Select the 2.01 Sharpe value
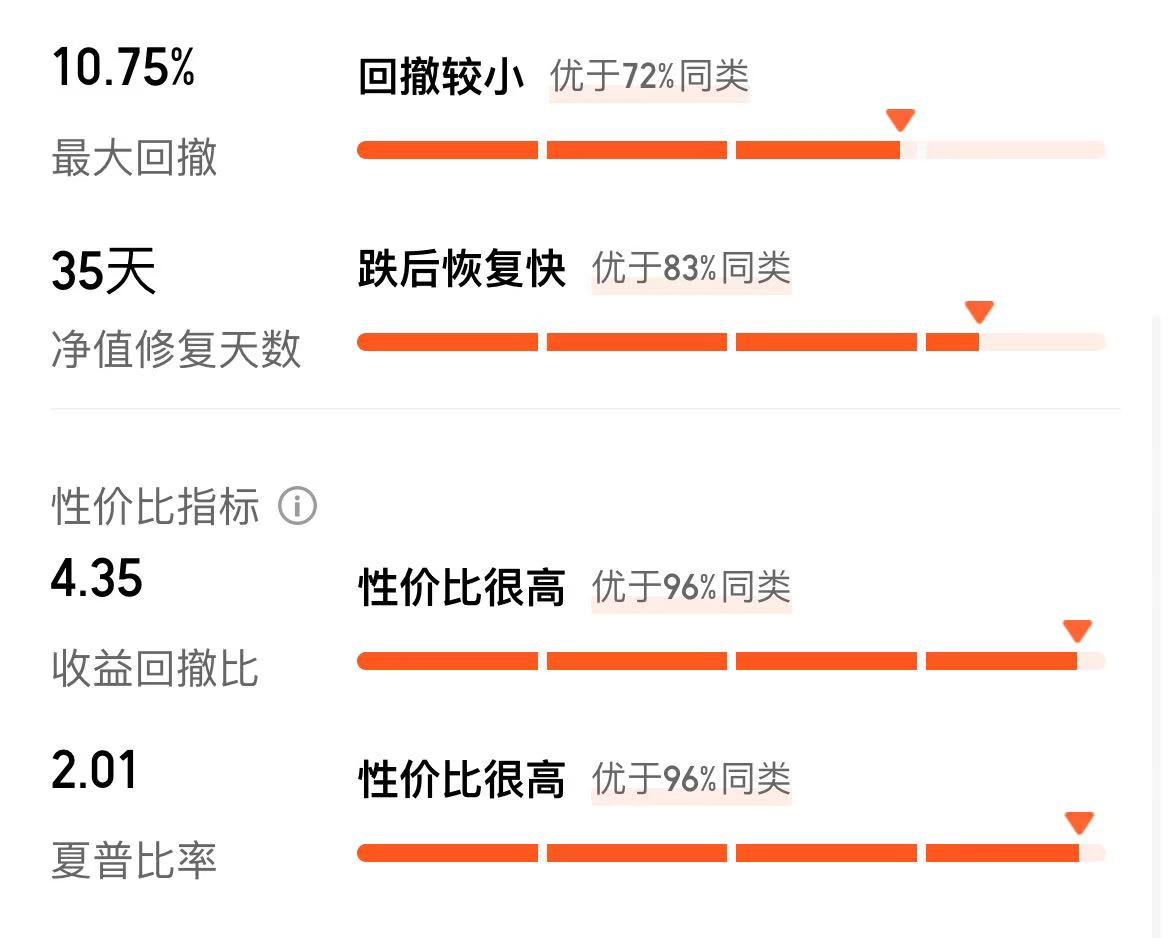 (x=94, y=769)
